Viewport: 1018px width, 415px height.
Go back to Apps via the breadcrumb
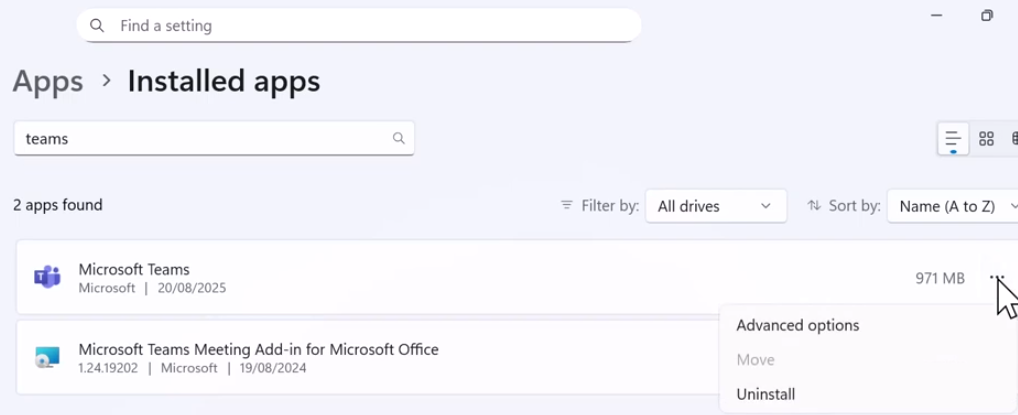(x=48, y=81)
